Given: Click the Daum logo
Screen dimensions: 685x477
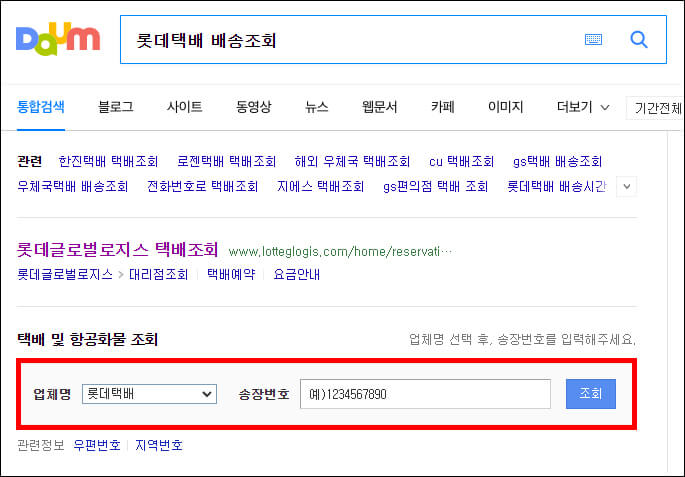Looking at the screenshot, I should 58,39.
